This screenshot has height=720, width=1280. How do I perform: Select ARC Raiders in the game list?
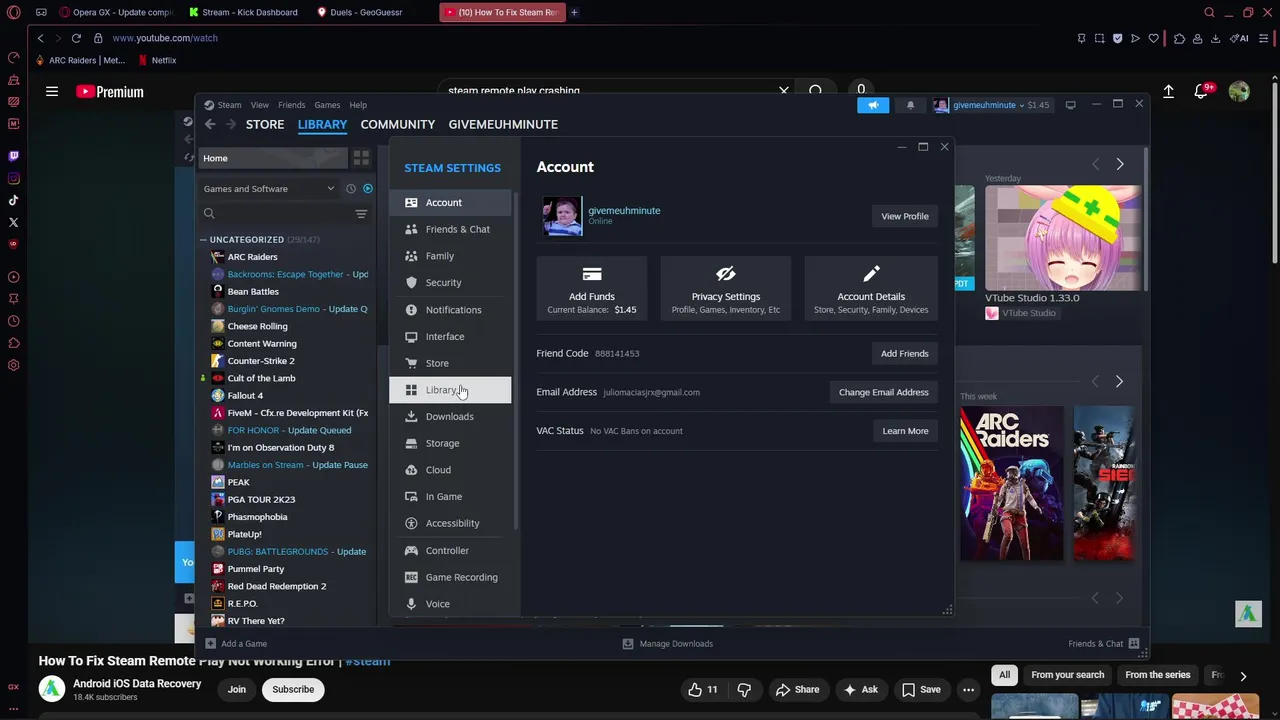point(252,257)
